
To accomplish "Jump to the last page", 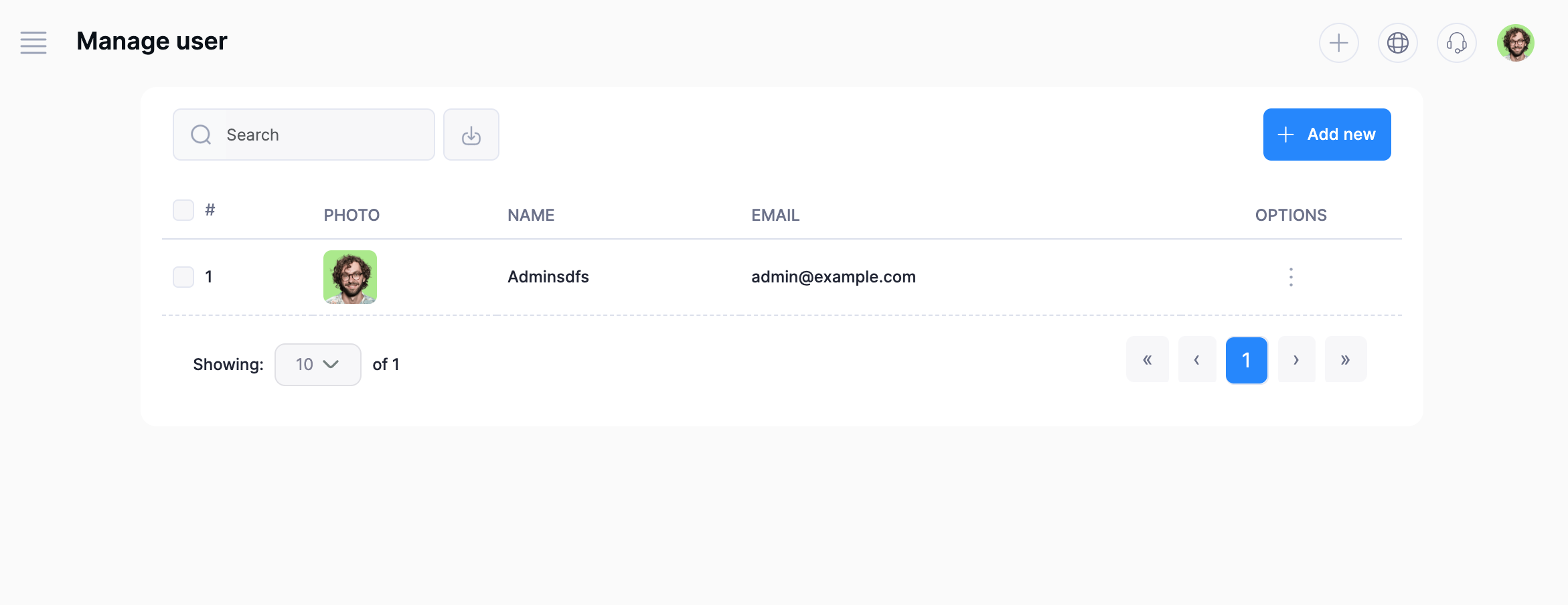I will pos(1345,360).
